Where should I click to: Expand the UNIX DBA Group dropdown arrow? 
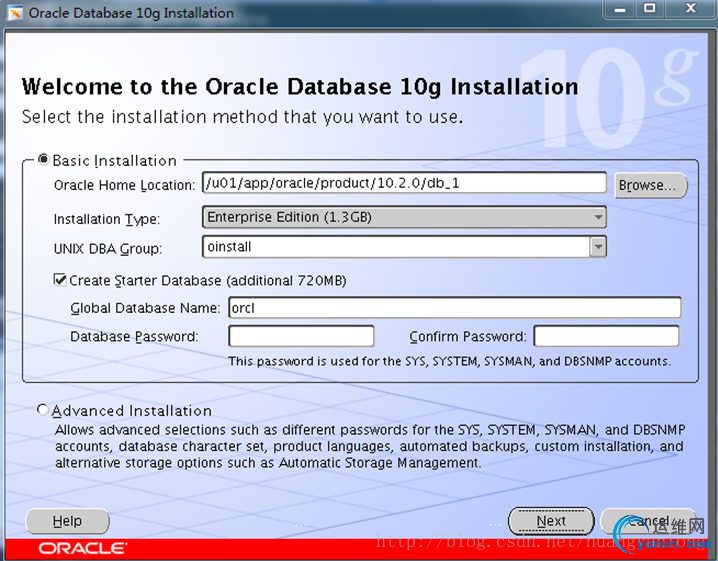(598, 247)
